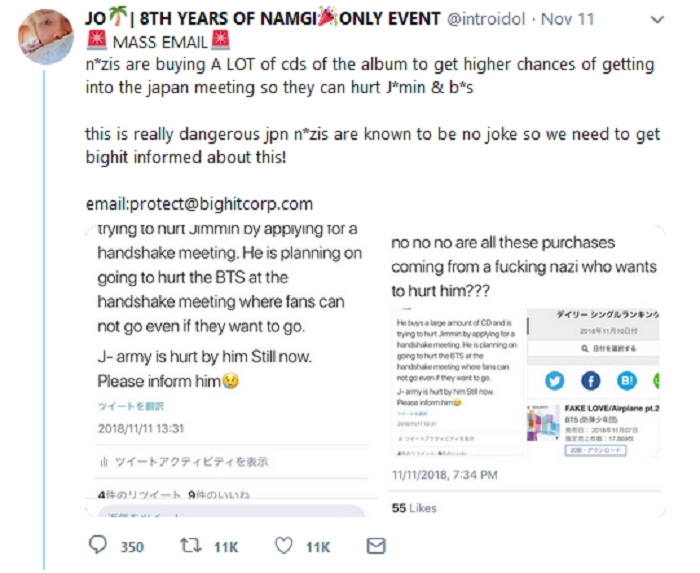Click the ツイートを翻訳 translate link

pyautogui.click(x=131, y=406)
